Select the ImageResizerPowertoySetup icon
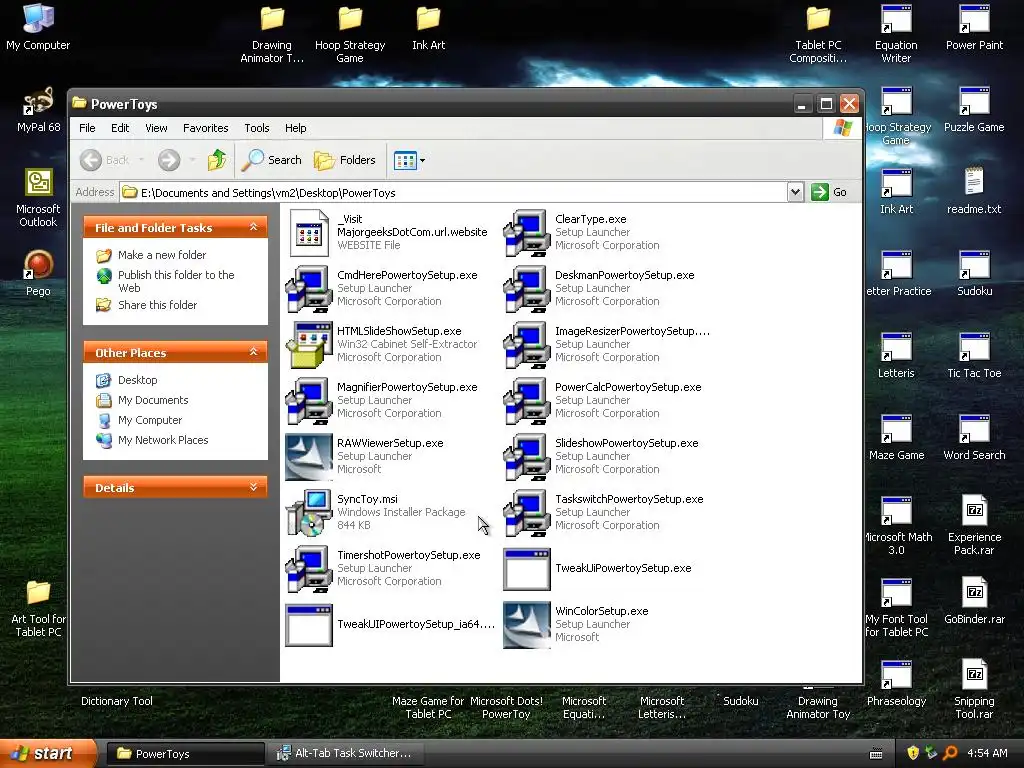Screen dimensions: 1024x768 526,345
